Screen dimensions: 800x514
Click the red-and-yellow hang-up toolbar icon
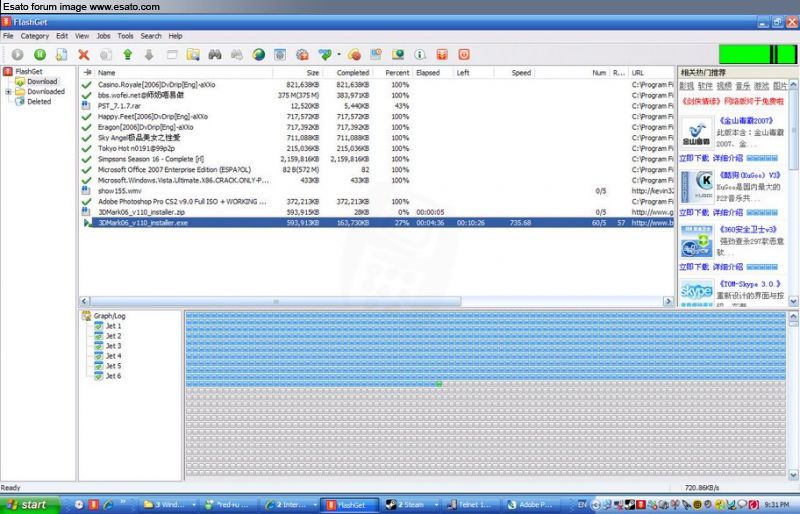point(355,54)
